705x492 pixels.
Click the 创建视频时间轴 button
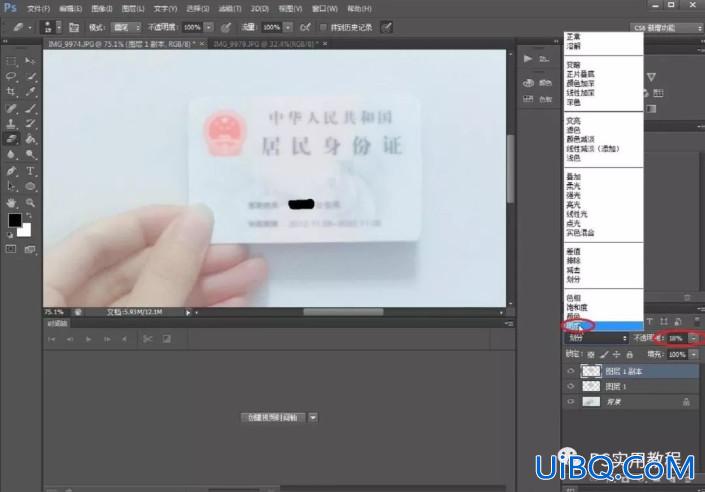click(273, 417)
